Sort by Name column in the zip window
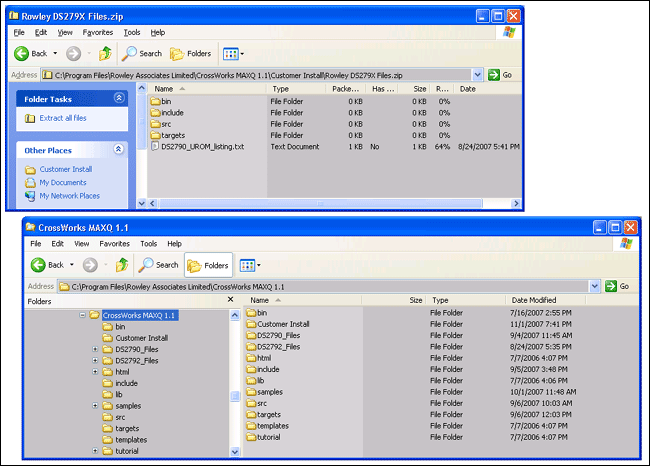 tap(206, 89)
